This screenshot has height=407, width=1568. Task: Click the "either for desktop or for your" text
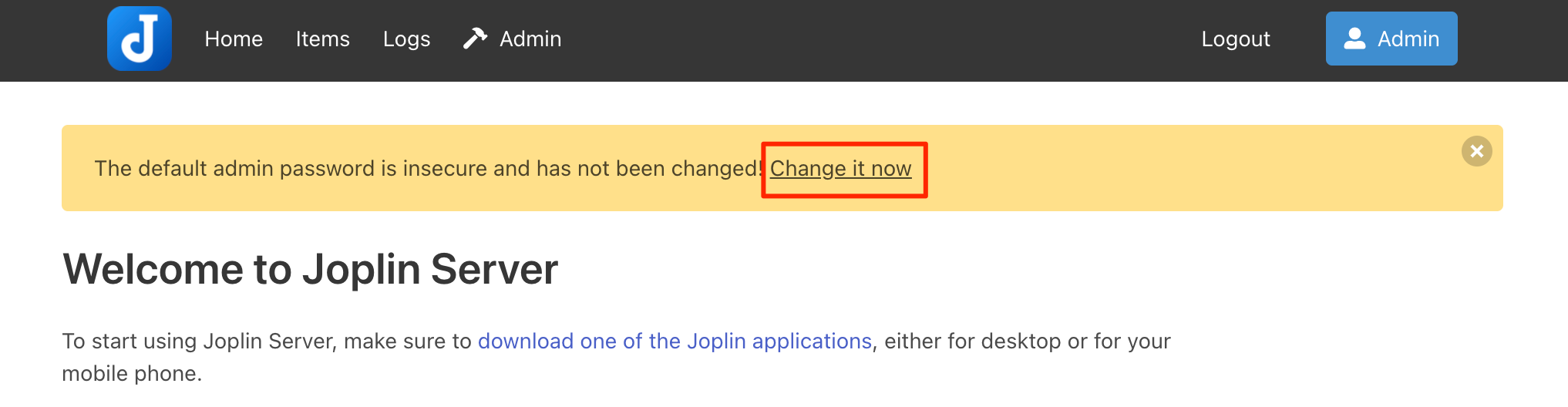point(1027,341)
